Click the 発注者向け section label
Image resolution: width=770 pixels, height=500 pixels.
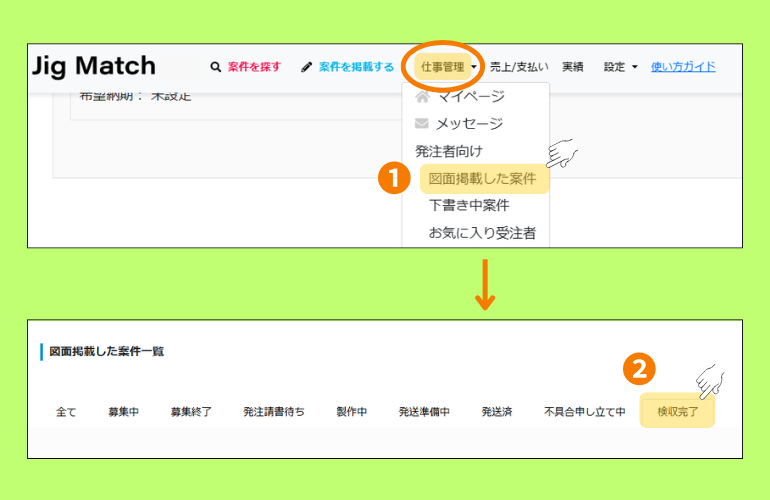tap(449, 151)
